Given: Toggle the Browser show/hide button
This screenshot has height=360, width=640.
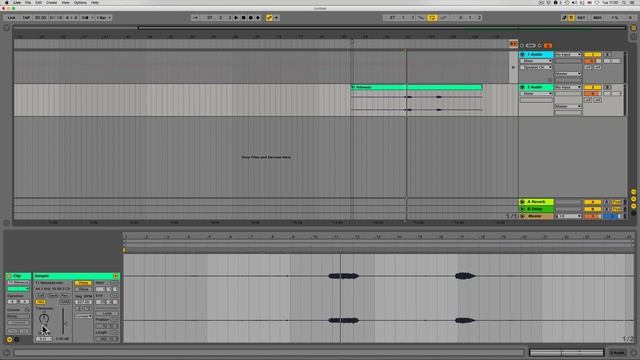Looking at the screenshot, I should click(7, 28).
